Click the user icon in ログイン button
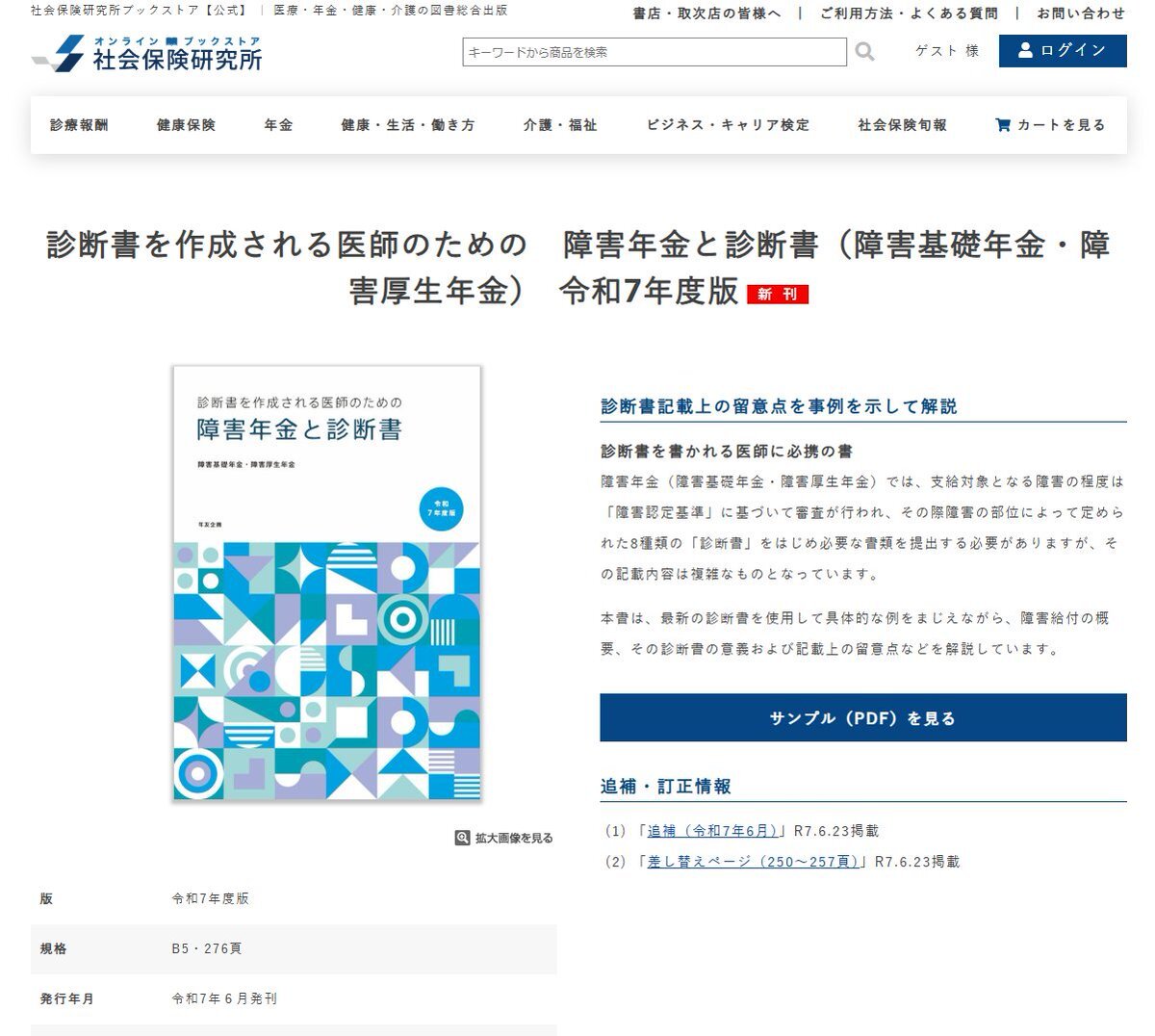Viewport: 1155px width, 1036px height. pos(1025,50)
